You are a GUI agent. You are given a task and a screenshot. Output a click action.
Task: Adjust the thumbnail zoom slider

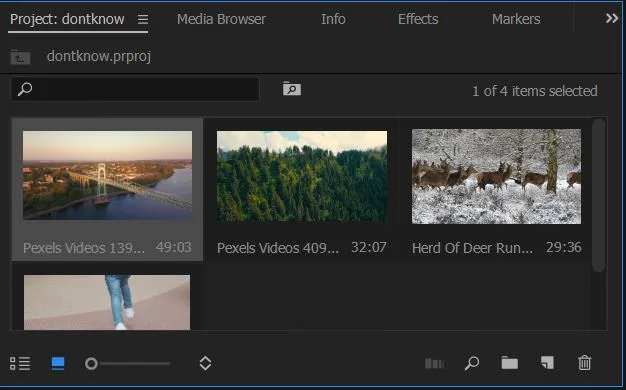(x=127, y=364)
